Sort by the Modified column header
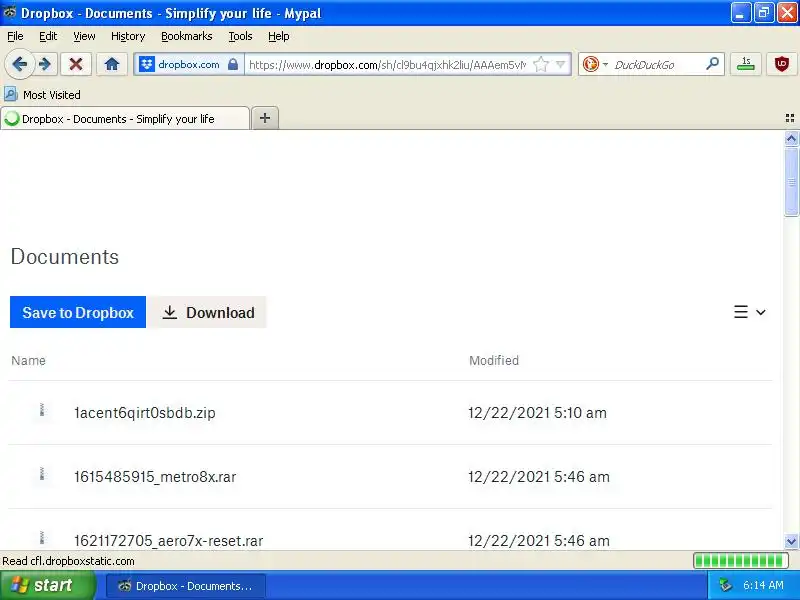800x600 pixels. 494,361
